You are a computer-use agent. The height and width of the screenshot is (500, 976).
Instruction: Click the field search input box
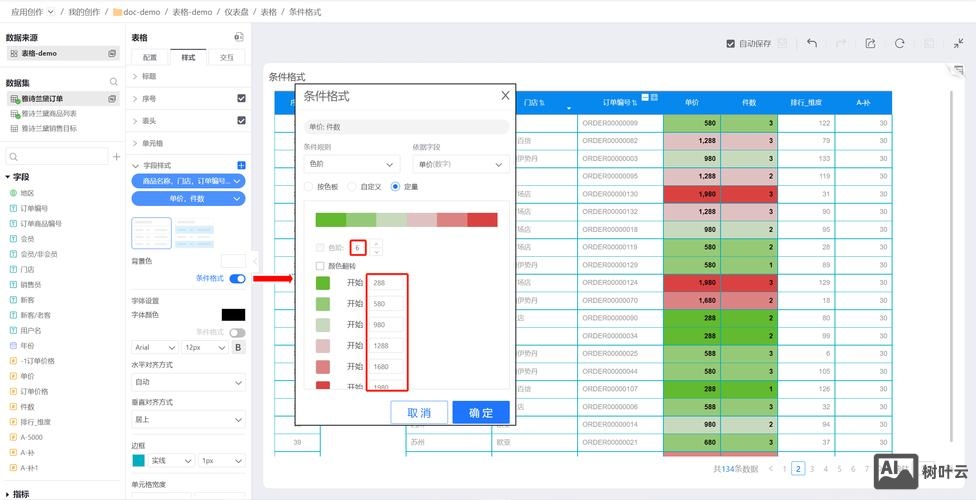coord(56,156)
